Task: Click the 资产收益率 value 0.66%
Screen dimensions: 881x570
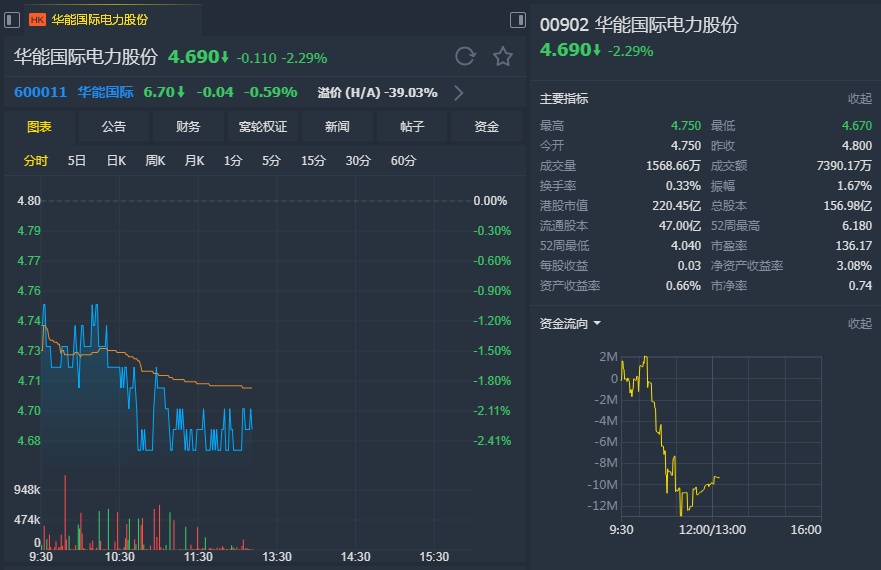Action: pyautogui.click(x=683, y=286)
